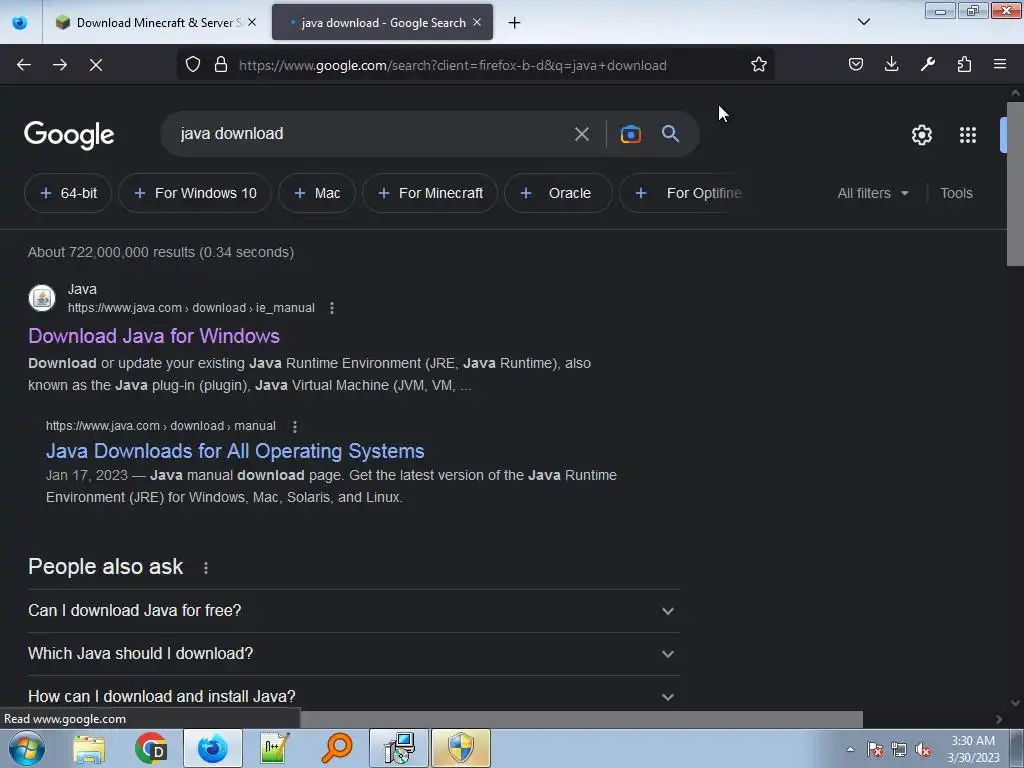The image size is (1024, 768).
Task: Expand Which Java should I download
Action: (353, 654)
